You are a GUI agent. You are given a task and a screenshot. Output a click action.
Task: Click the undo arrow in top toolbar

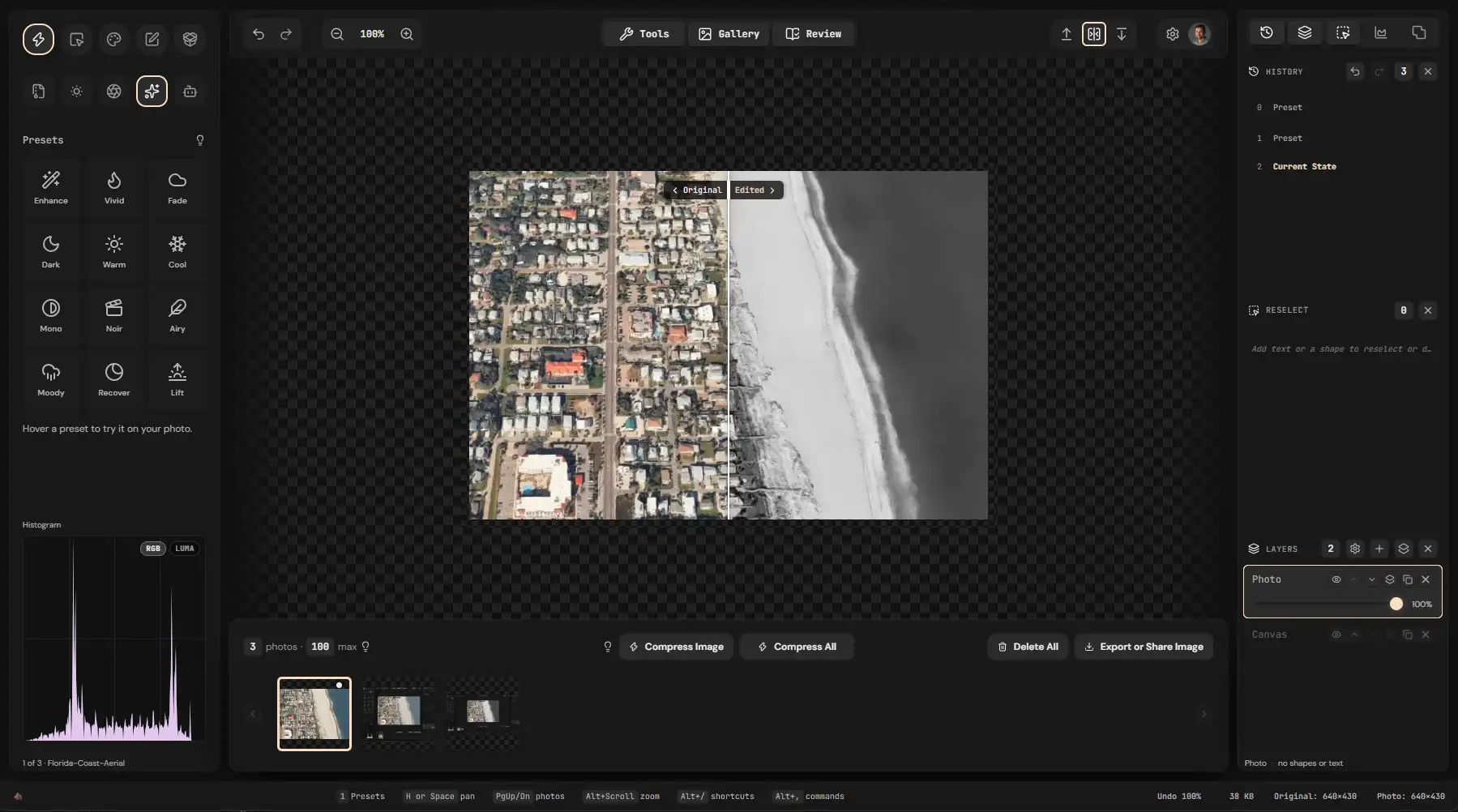pyautogui.click(x=259, y=34)
